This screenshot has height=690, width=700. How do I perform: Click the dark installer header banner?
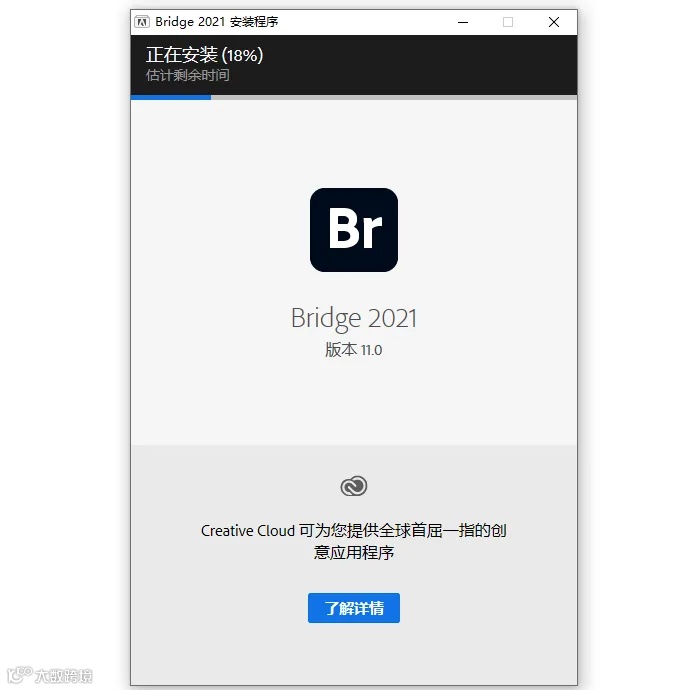click(354, 65)
